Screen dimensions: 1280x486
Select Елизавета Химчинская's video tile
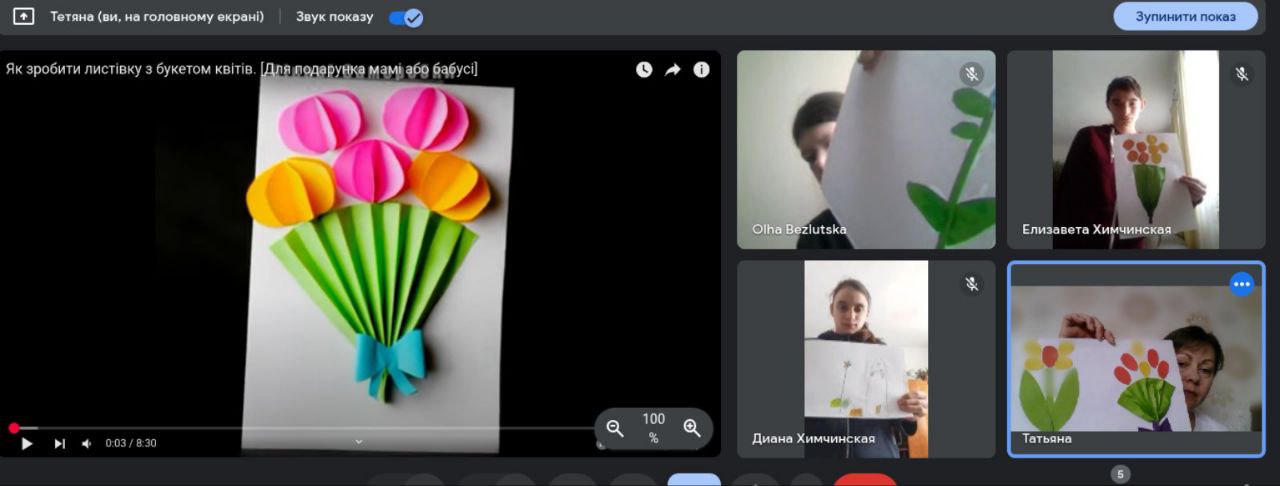(x=1136, y=149)
